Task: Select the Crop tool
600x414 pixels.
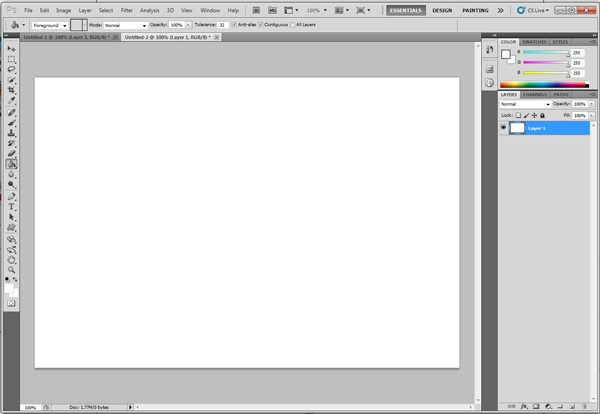Action: [x=12, y=90]
